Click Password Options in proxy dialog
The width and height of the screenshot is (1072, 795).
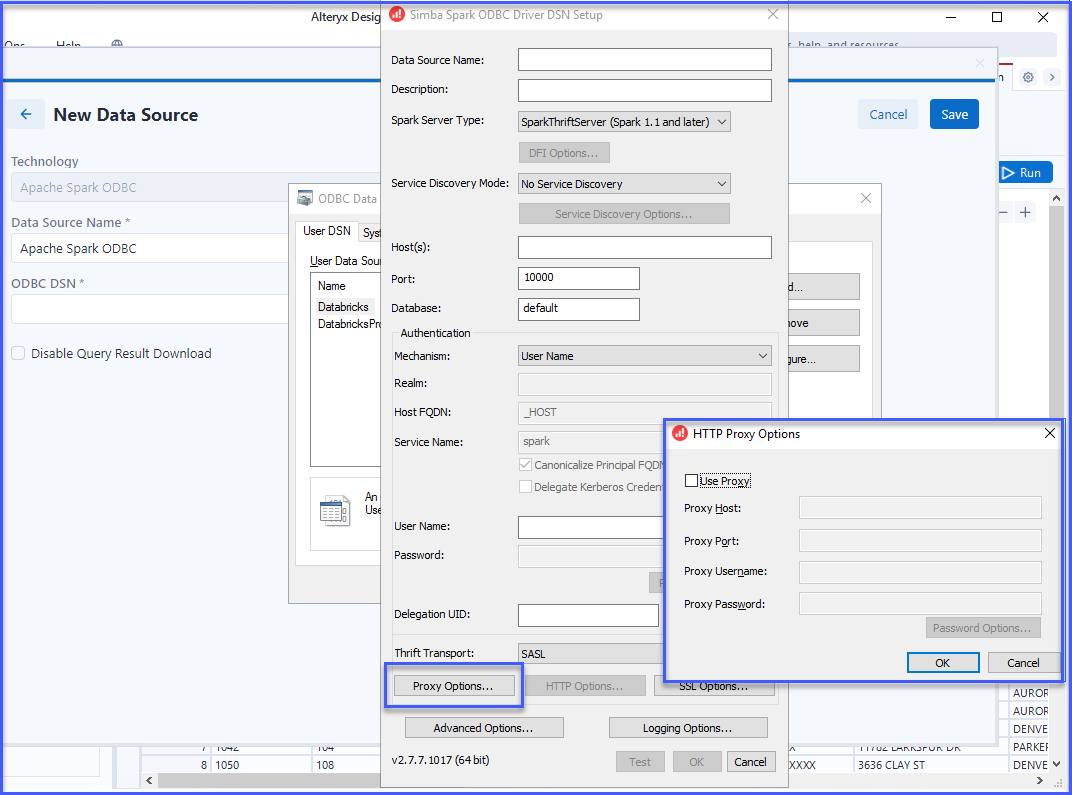[982, 628]
